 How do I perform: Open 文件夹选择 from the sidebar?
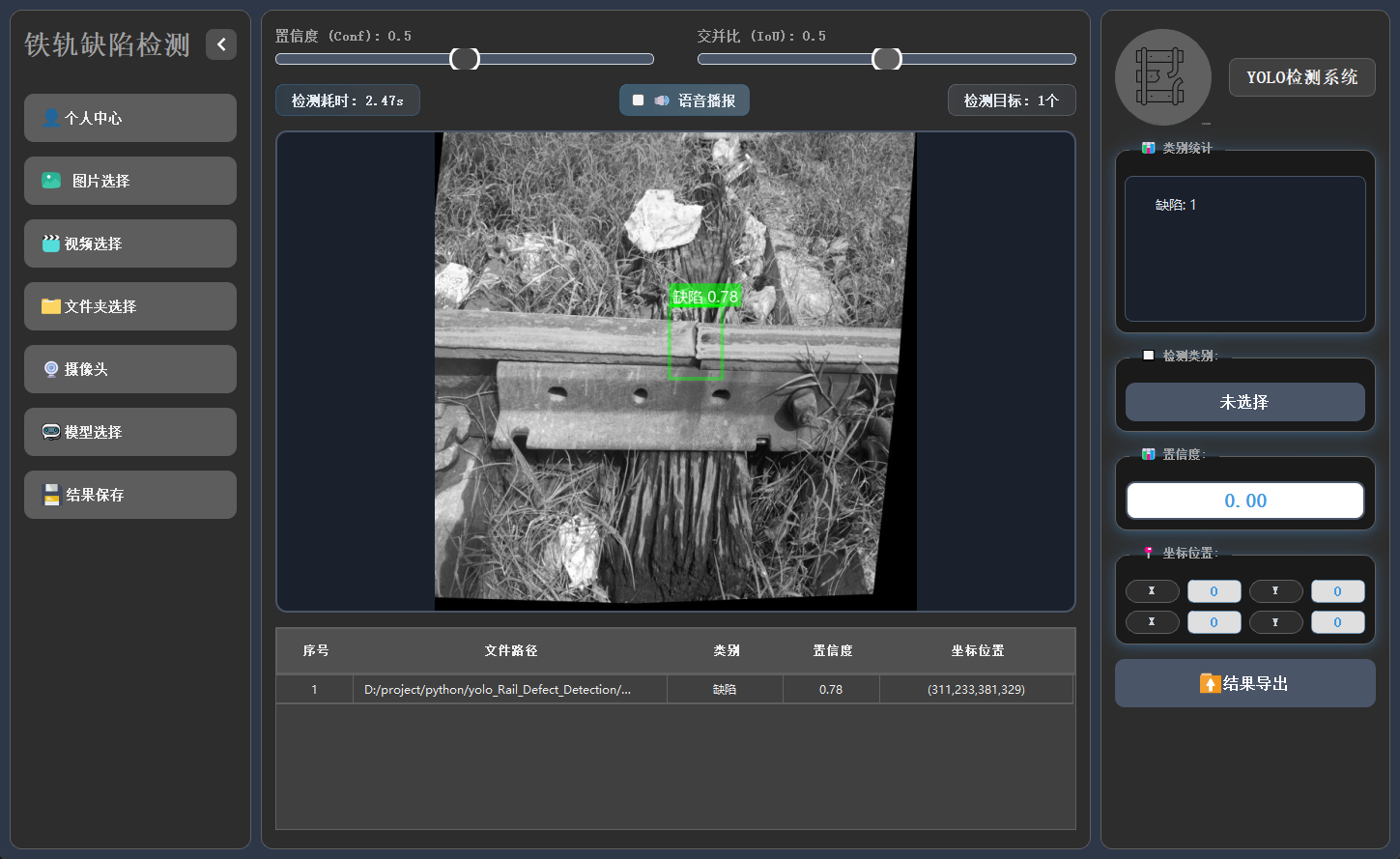(130, 306)
